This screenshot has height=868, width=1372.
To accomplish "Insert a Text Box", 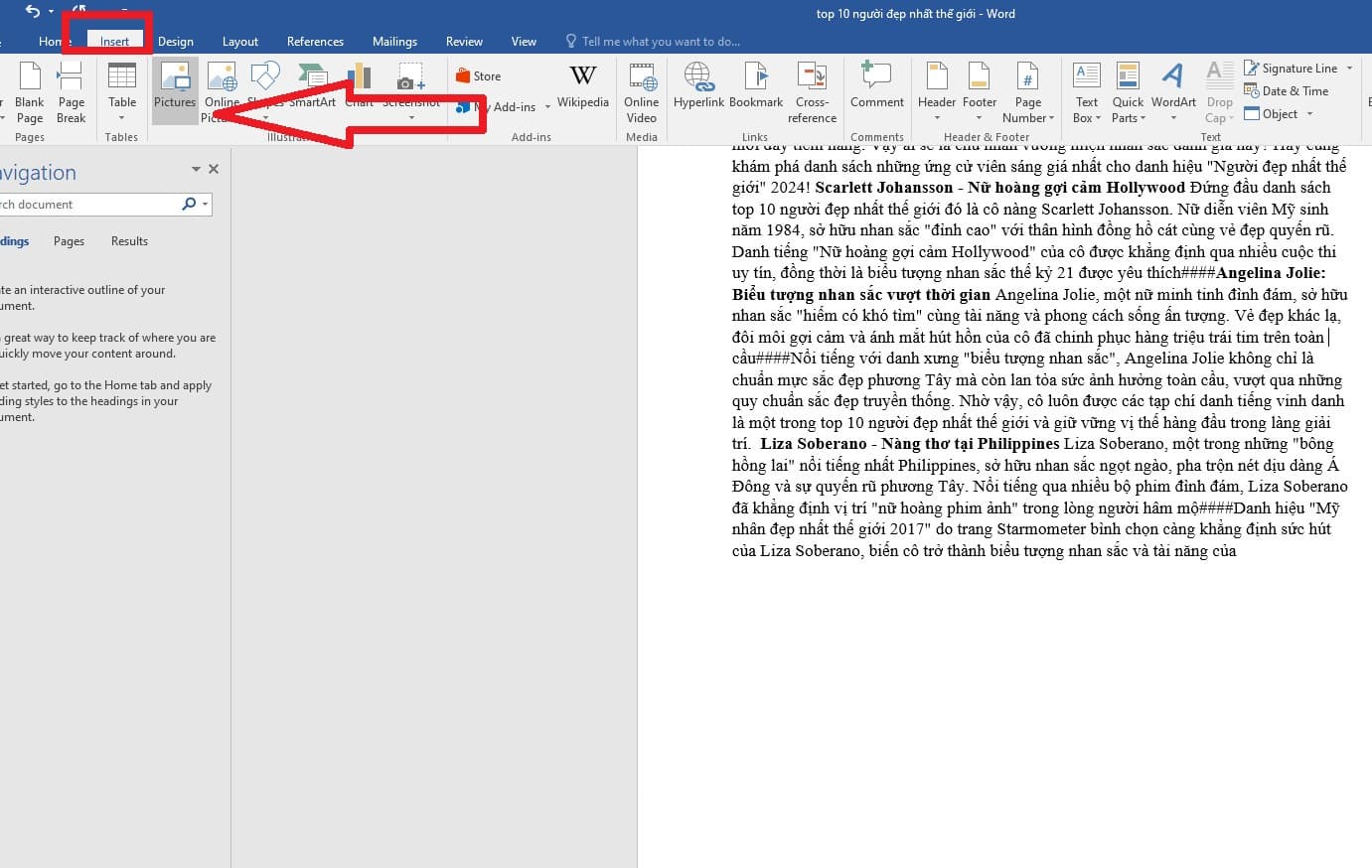I will (x=1087, y=92).
